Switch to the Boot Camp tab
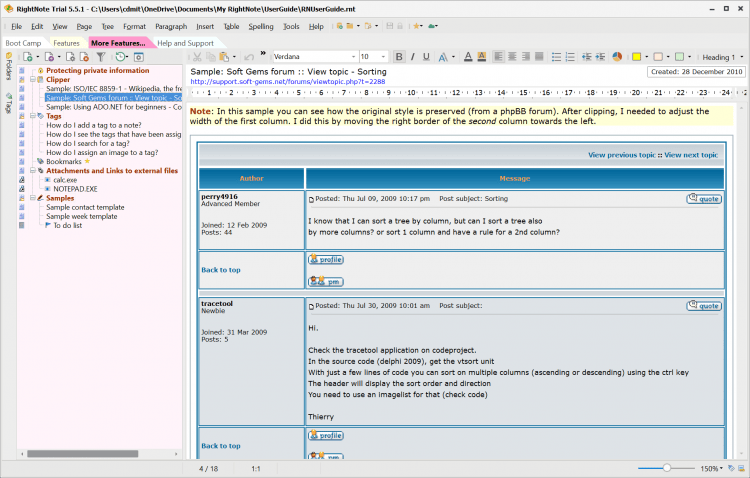The height and width of the screenshot is (478, 750). [23, 43]
